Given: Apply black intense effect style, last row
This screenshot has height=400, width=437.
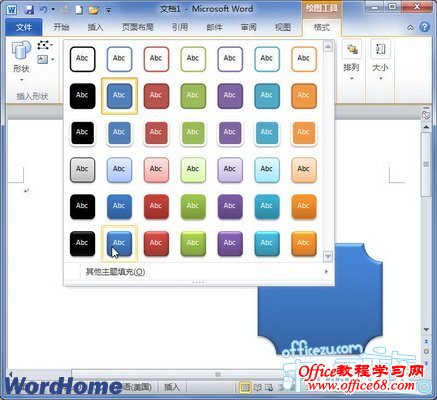Looking at the screenshot, I should (x=82, y=244).
